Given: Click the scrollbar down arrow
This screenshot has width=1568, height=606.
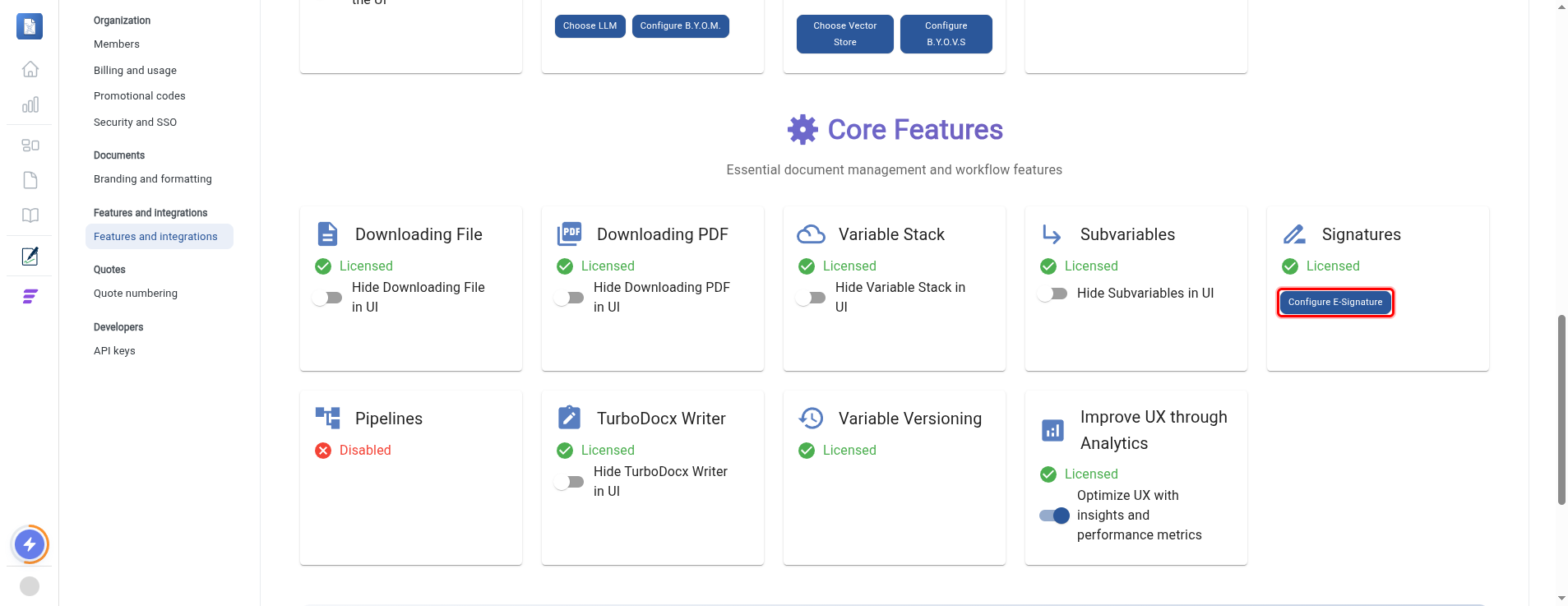Looking at the screenshot, I should coord(1561,599).
